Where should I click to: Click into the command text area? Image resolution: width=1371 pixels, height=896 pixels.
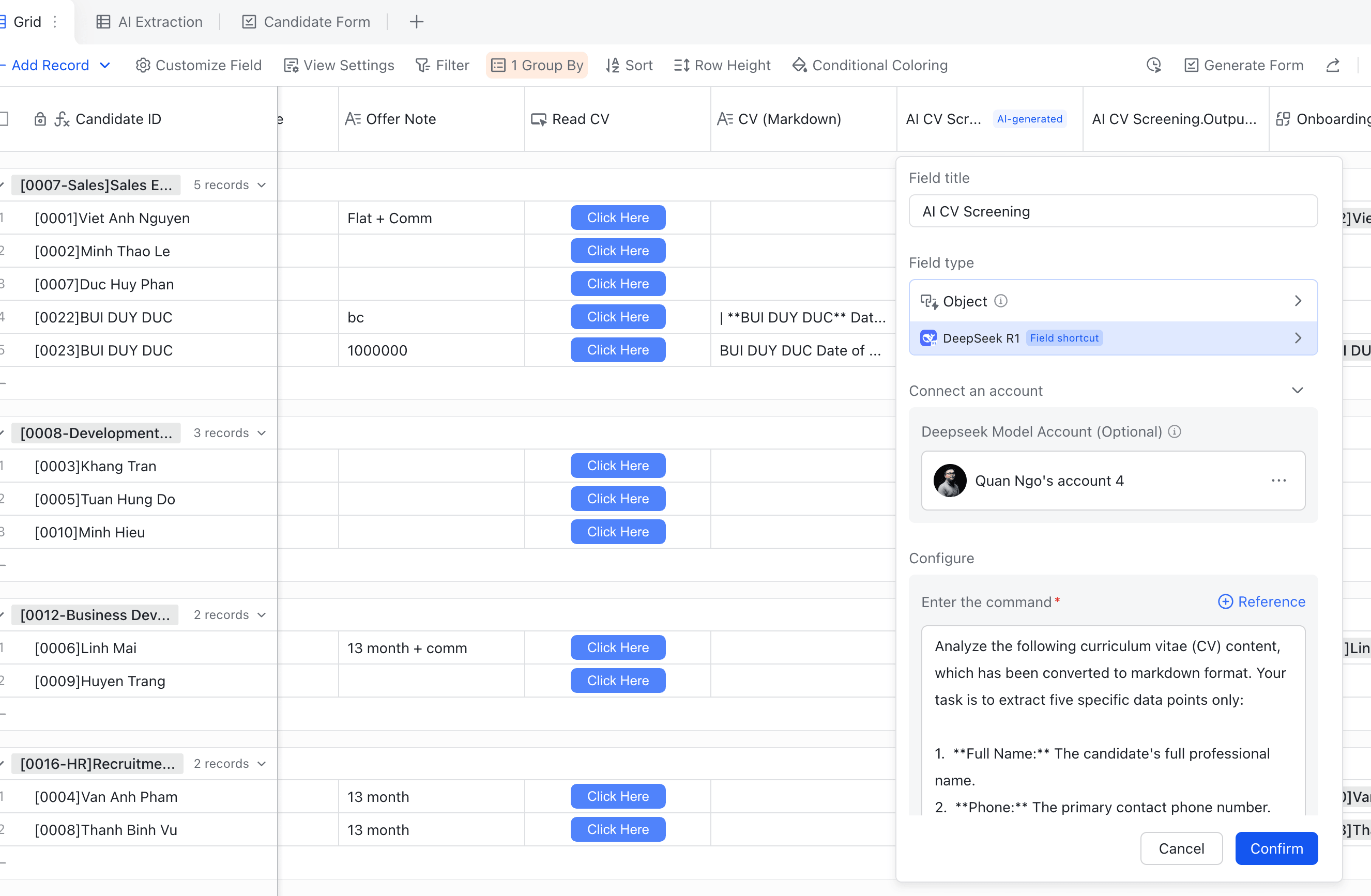coord(1113,720)
